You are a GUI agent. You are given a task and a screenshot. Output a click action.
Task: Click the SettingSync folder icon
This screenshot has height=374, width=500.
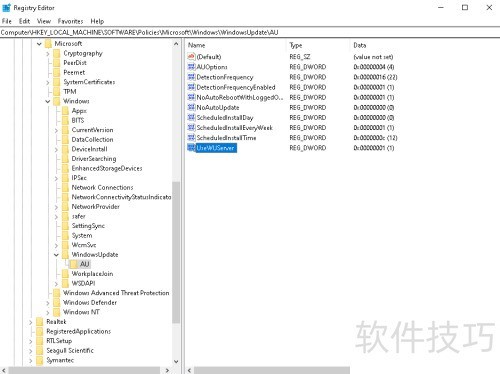pyautogui.click(x=65, y=226)
